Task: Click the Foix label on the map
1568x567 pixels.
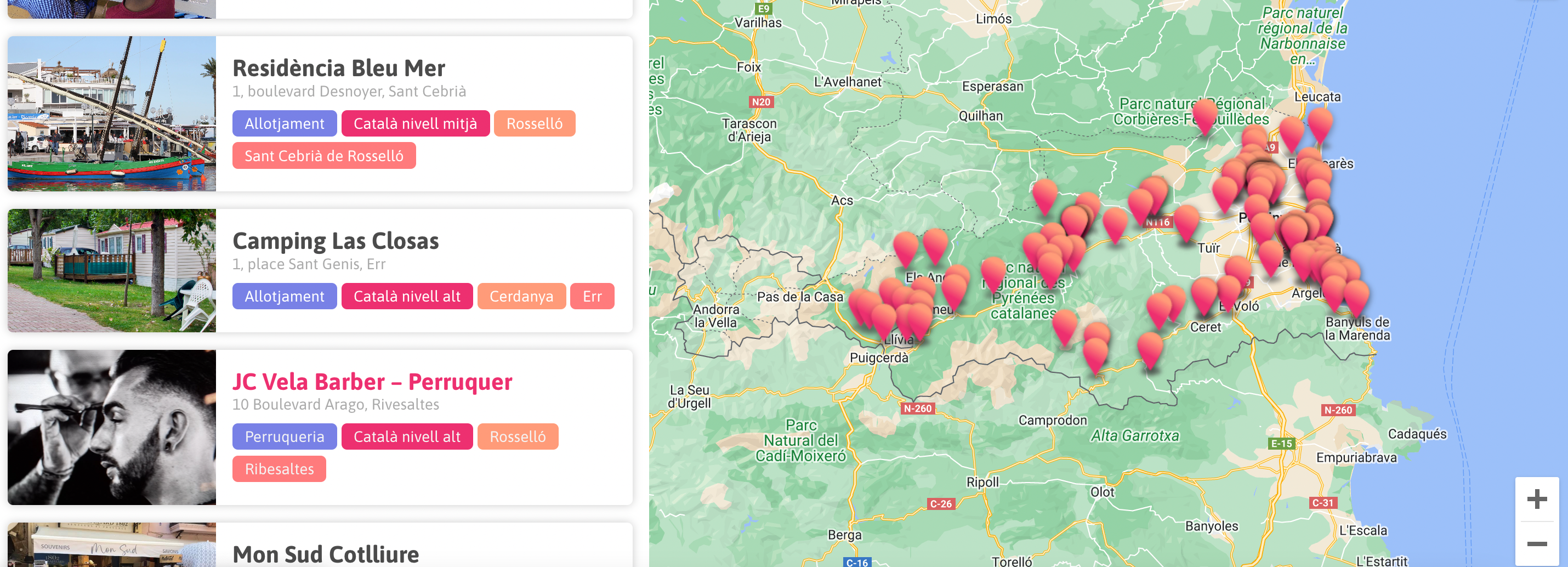Action: click(749, 67)
